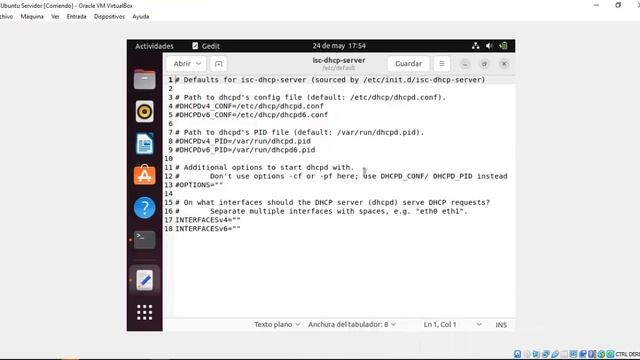Open the VirtualBox Ver menu
640x360 pixels.
55,16
